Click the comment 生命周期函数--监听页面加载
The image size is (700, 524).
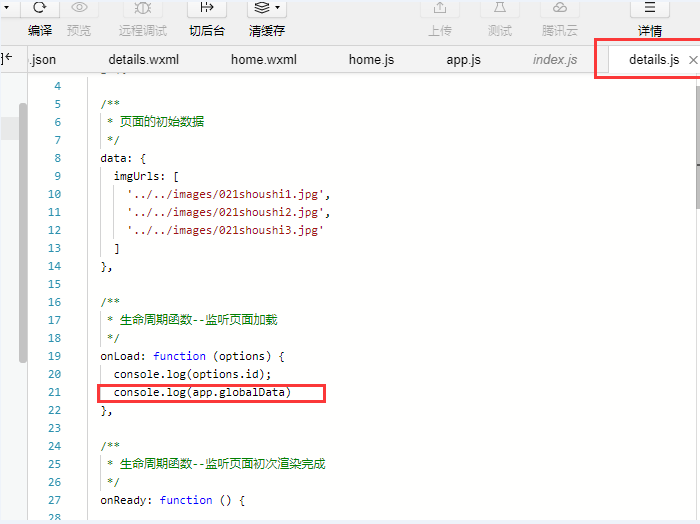199,320
